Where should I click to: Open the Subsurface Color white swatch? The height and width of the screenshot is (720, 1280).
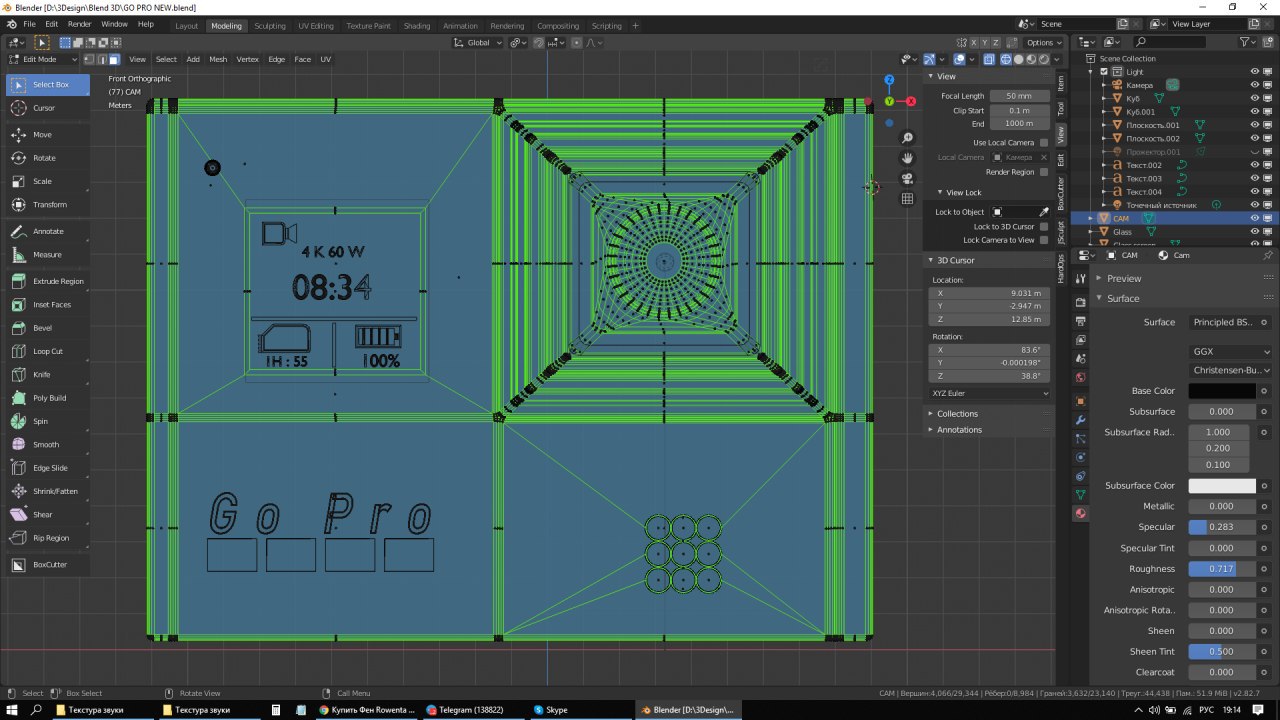pyautogui.click(x=1222, y=485)
